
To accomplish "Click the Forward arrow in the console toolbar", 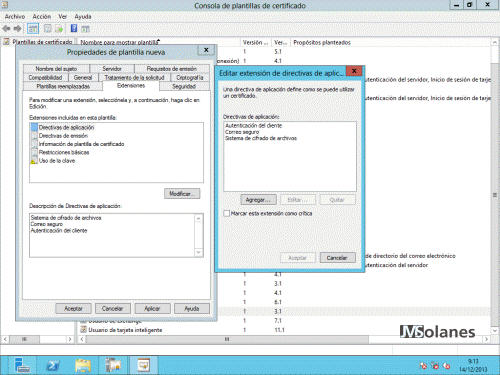I will (17, 29).
